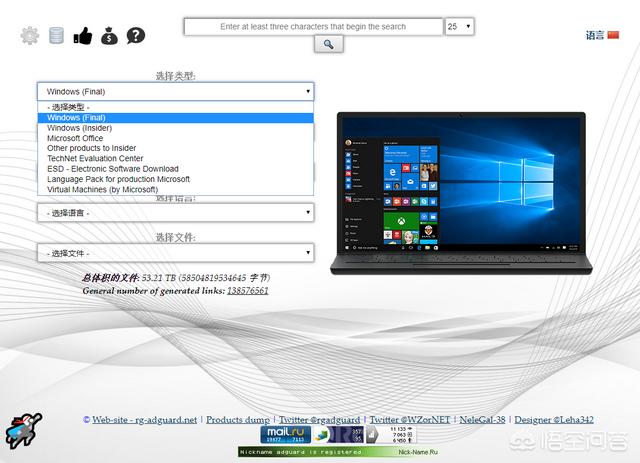The image size is (640, 463).
Task: Select Language Pack for production Microsoft
Action: point(176,179)
